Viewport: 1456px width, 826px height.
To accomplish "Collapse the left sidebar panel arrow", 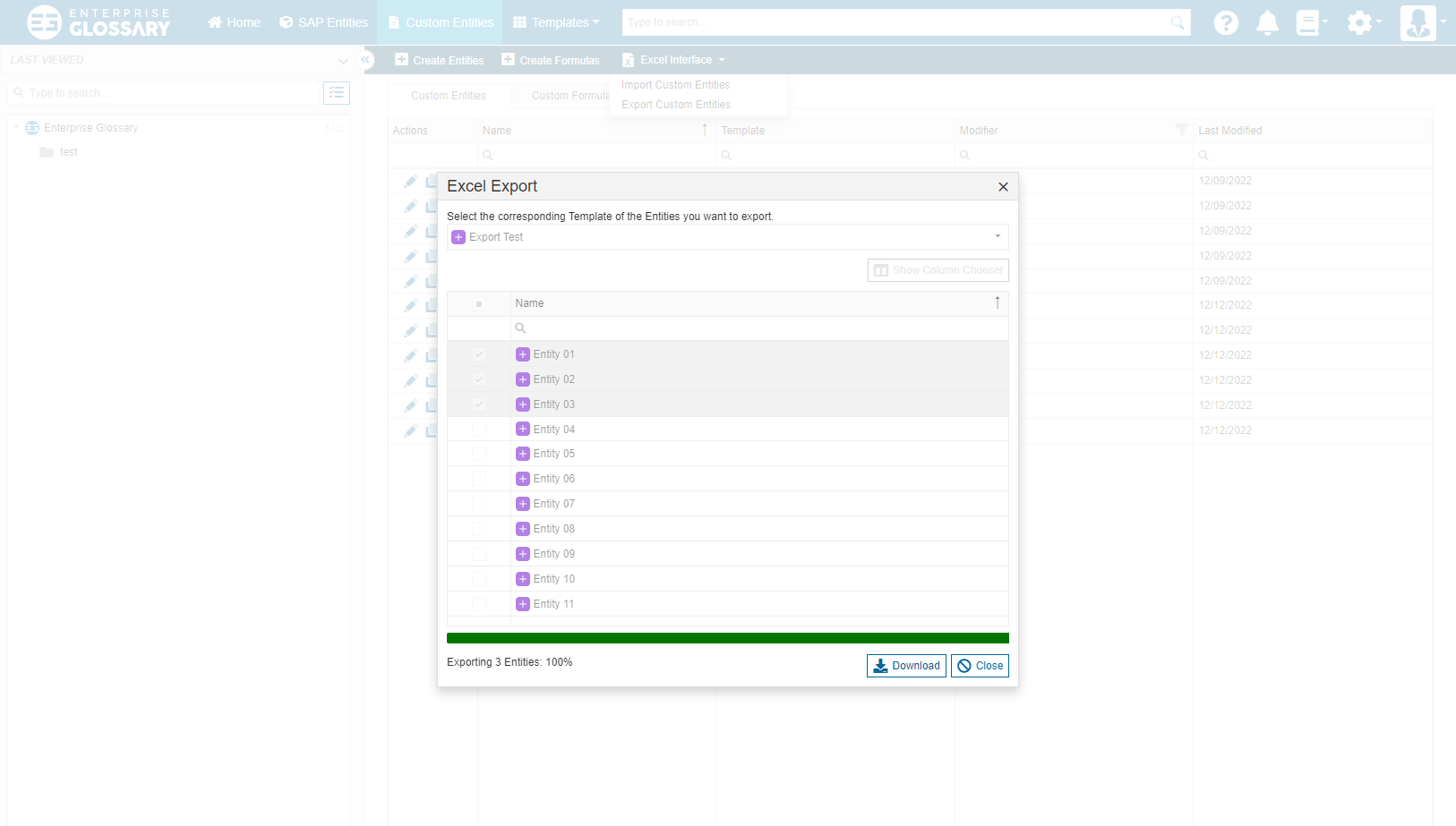I will coord(365,60).
